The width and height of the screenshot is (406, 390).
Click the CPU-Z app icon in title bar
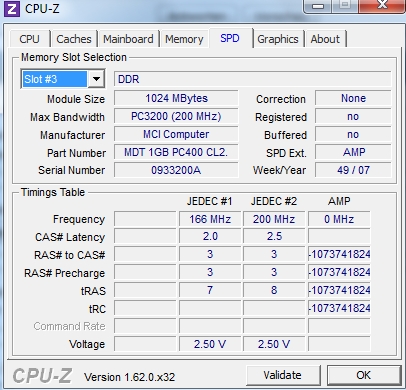(12, 8)
